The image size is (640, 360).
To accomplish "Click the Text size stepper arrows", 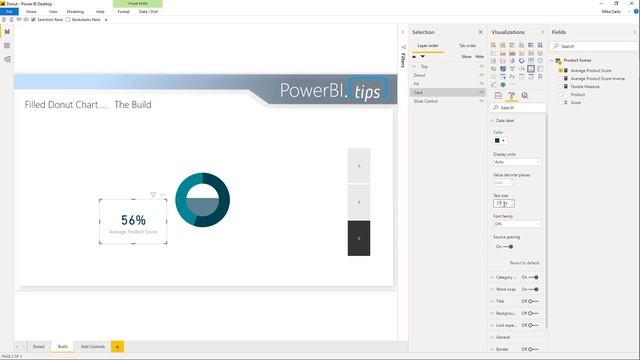I will point(512,203).
